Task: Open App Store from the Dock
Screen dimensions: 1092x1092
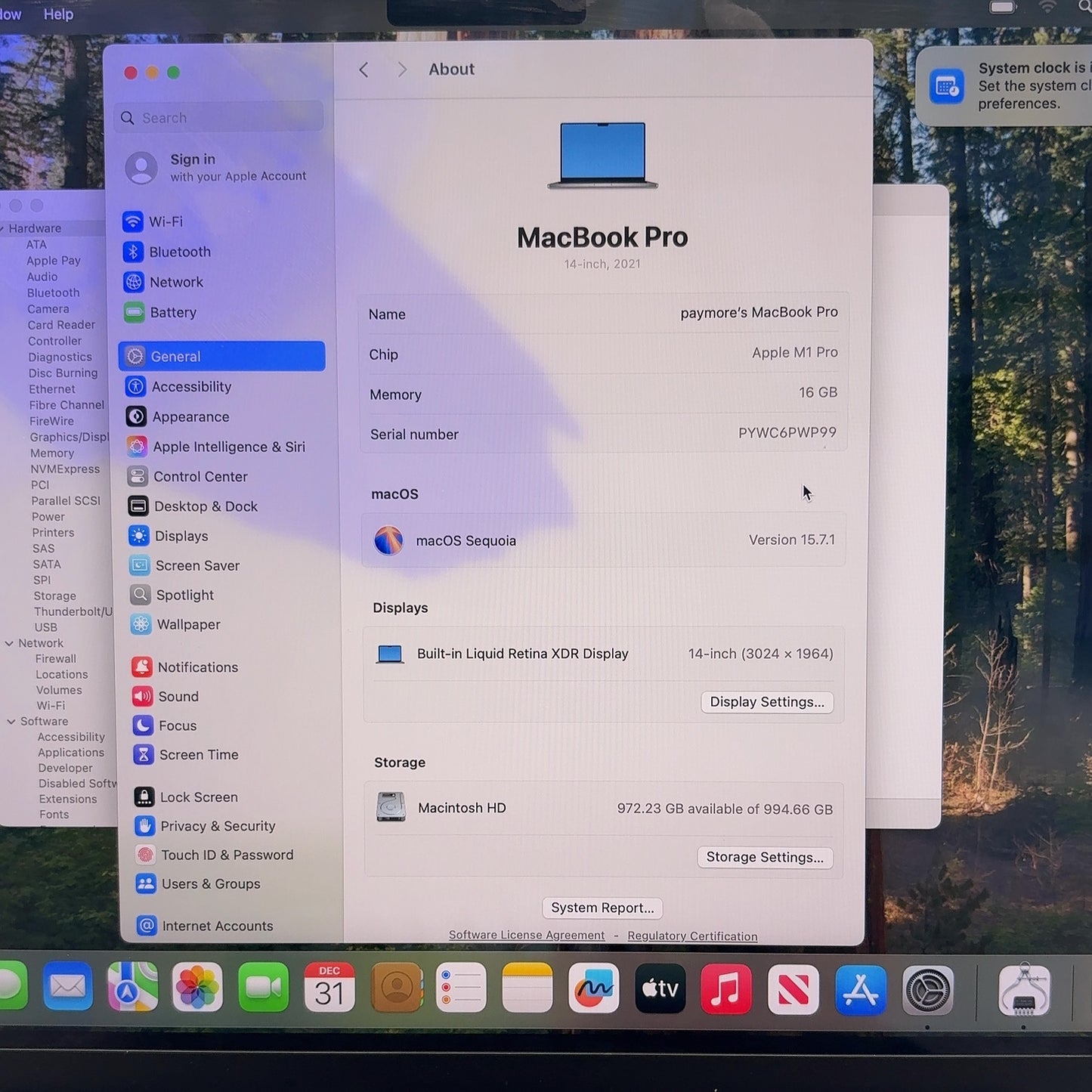Action: 861,989
